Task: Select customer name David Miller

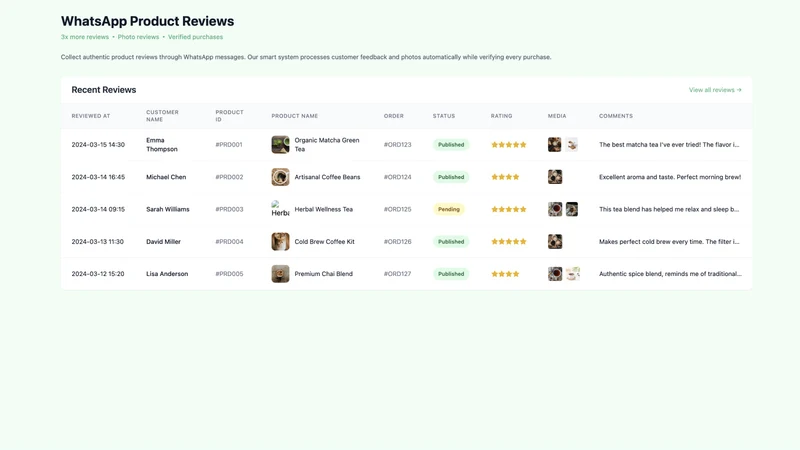Action: (163, 242)
